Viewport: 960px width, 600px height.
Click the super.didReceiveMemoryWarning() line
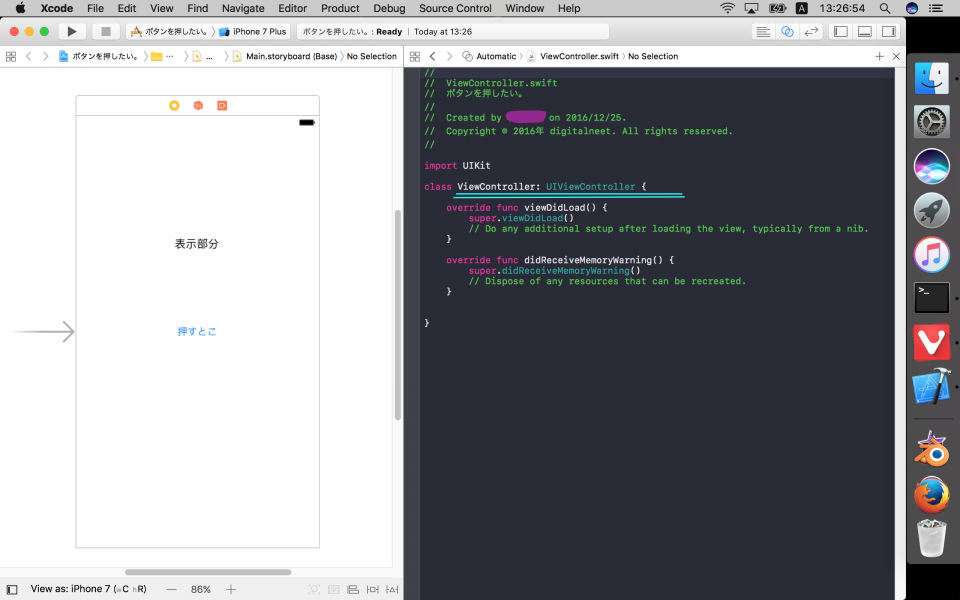click(x=555, y=271)
